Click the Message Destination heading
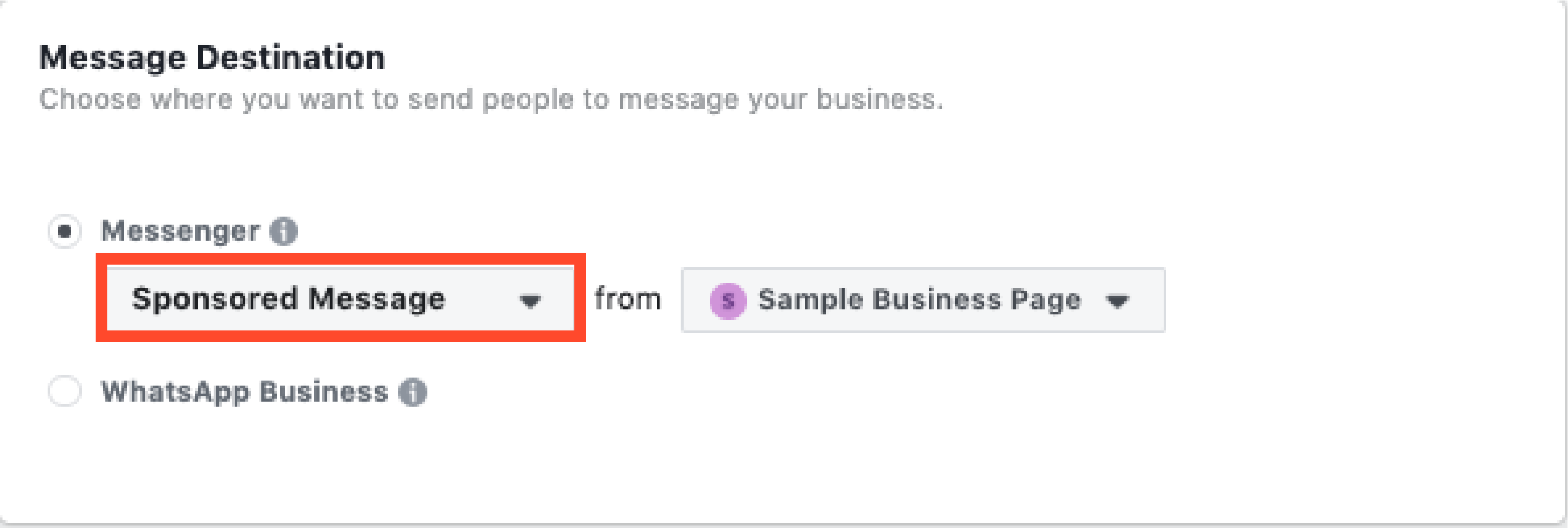Screen dimensions: 1568x528 [212, 58]
